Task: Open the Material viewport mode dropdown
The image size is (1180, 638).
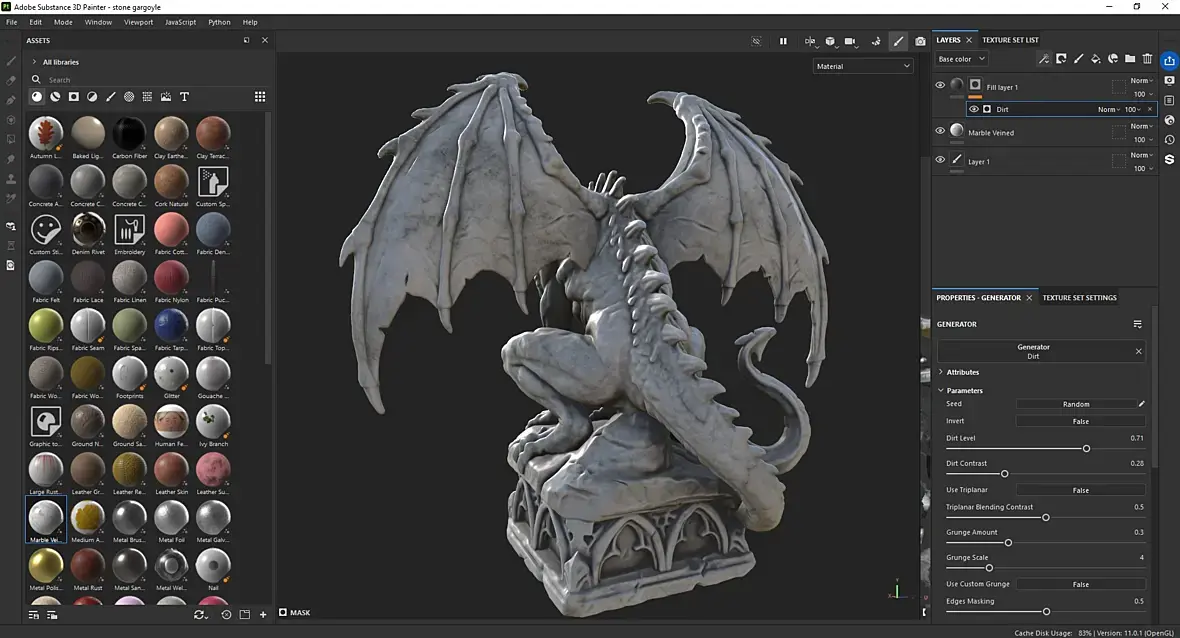Action: pos(862,66)
